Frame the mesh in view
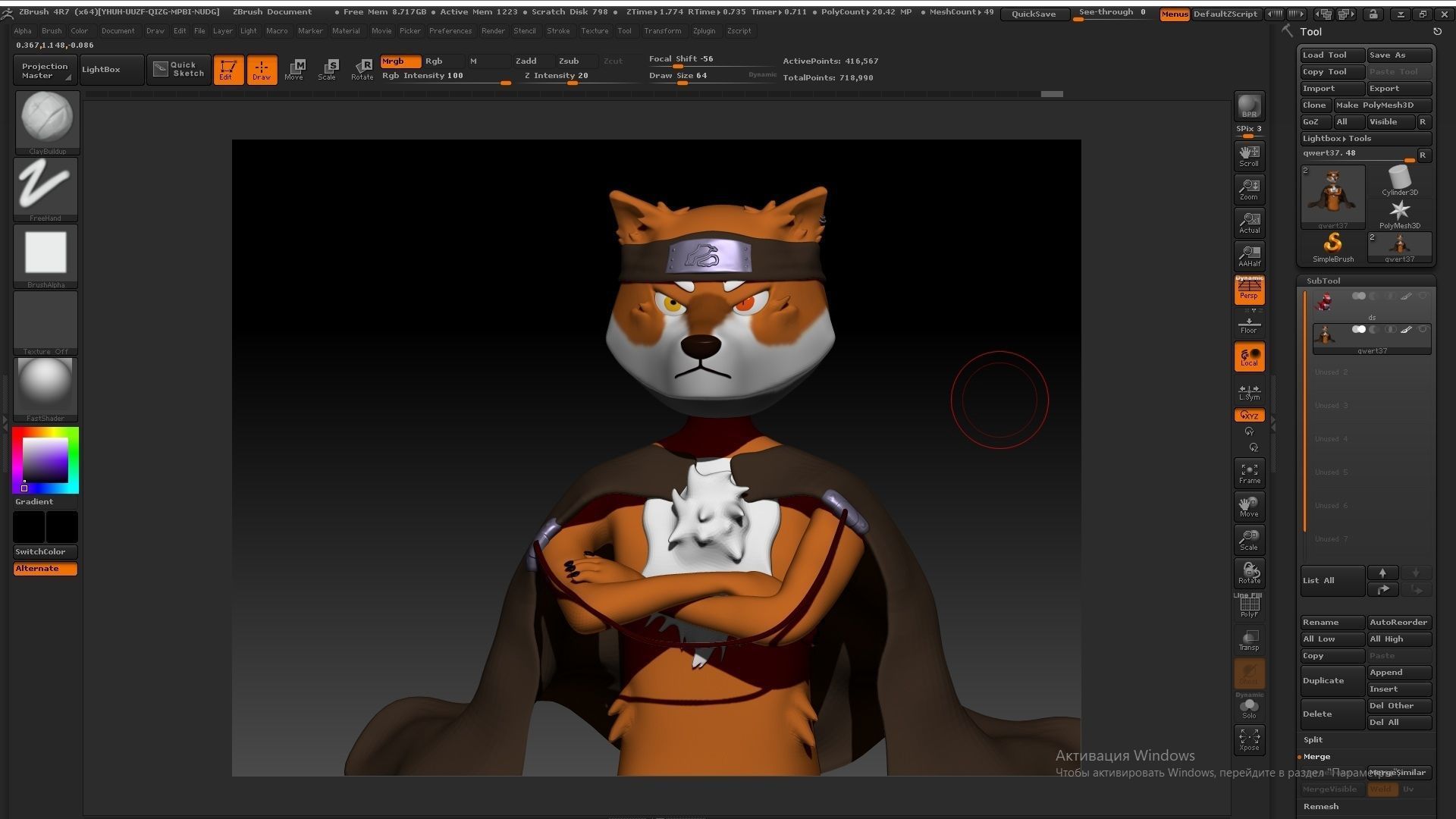 (1249, 473)
